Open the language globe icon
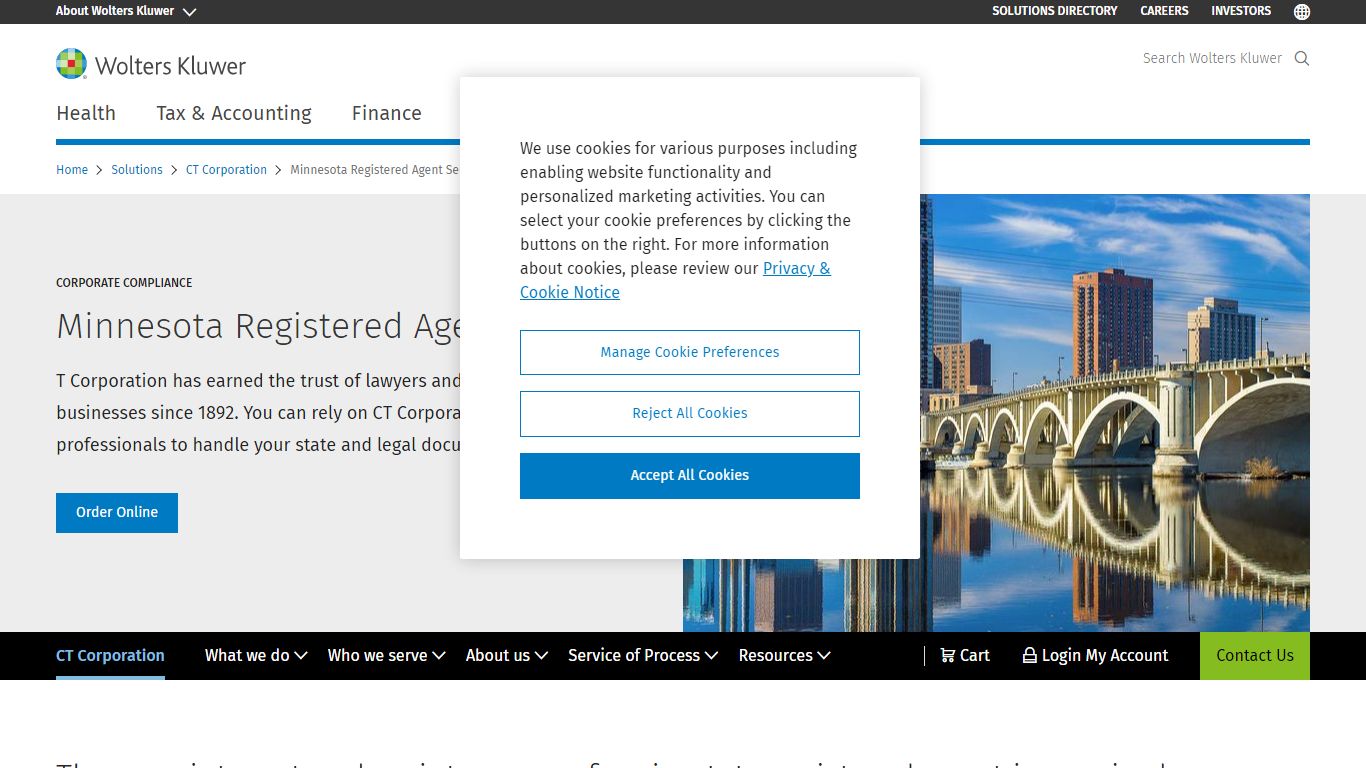The height and width of the screenshot is (768, 1366). [1301, 11]
